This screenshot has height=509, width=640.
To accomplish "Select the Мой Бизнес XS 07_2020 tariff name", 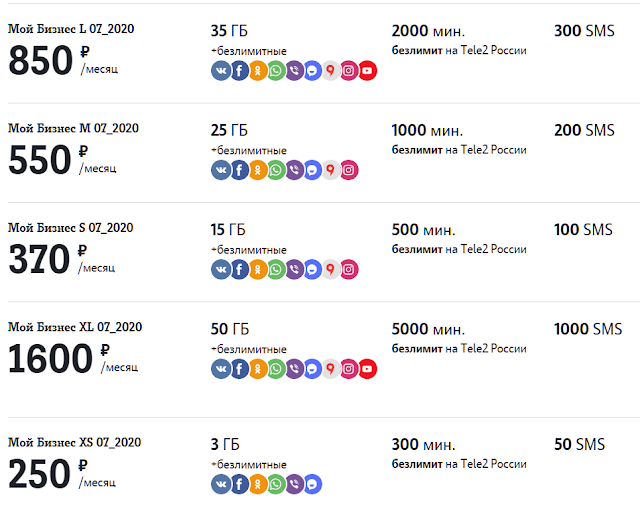I will pyautogui.click(x=75, y=442).
